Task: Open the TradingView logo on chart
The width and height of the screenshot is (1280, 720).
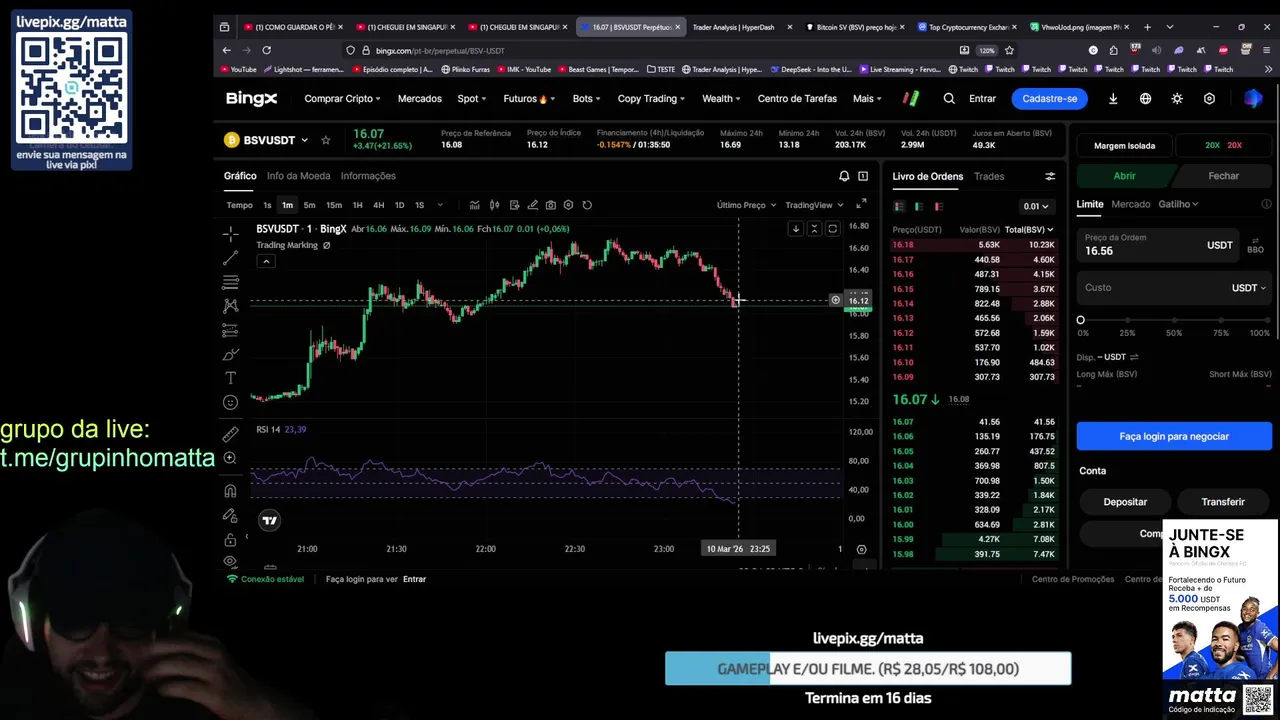Action: pos(269,520)
